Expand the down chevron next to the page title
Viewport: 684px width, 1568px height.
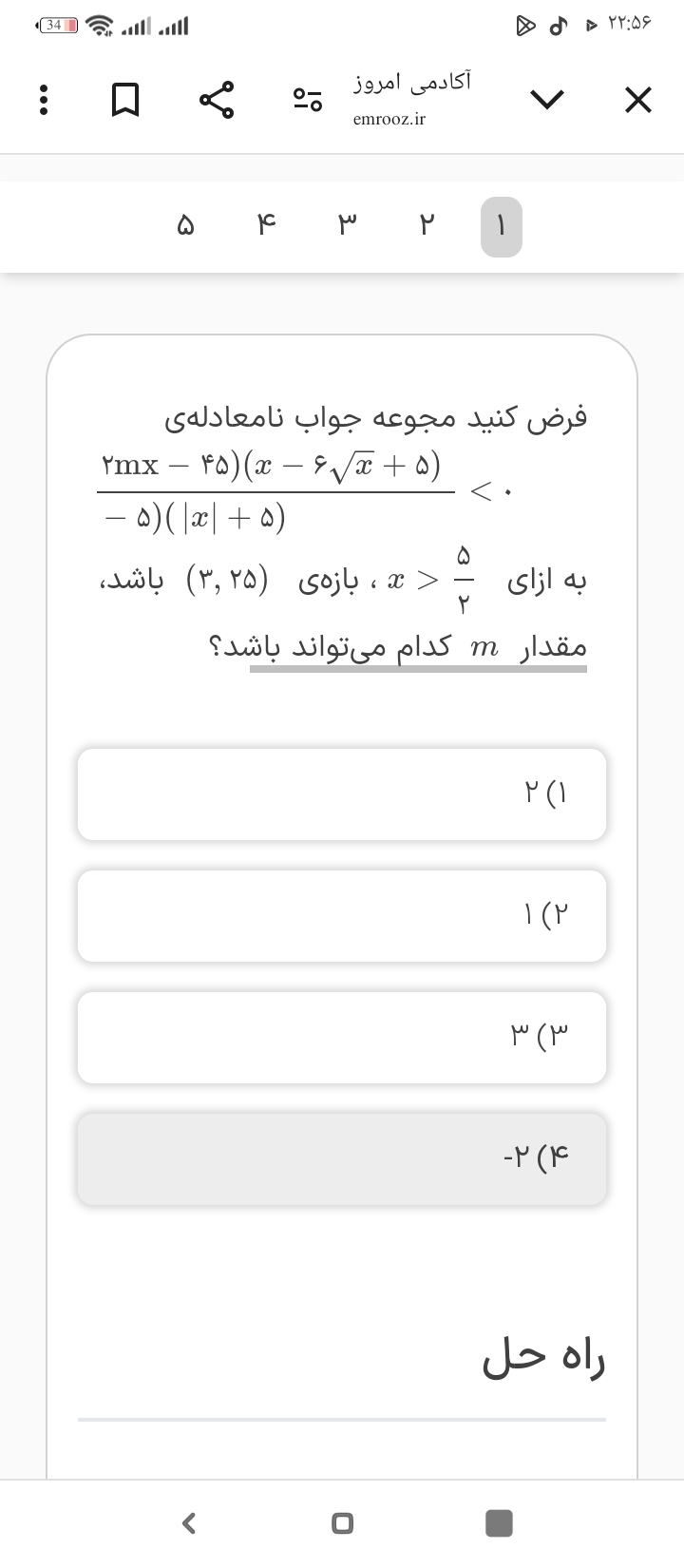pyautogui.click(x=547, y=99)
